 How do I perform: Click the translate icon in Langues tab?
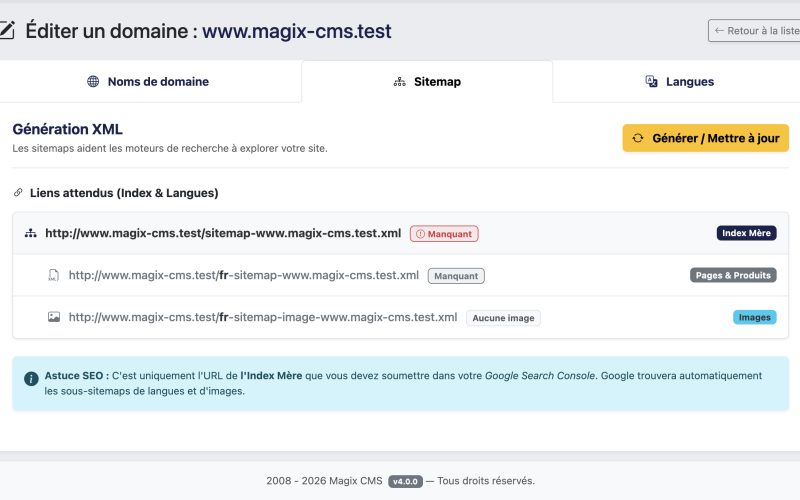click(652, 82)
